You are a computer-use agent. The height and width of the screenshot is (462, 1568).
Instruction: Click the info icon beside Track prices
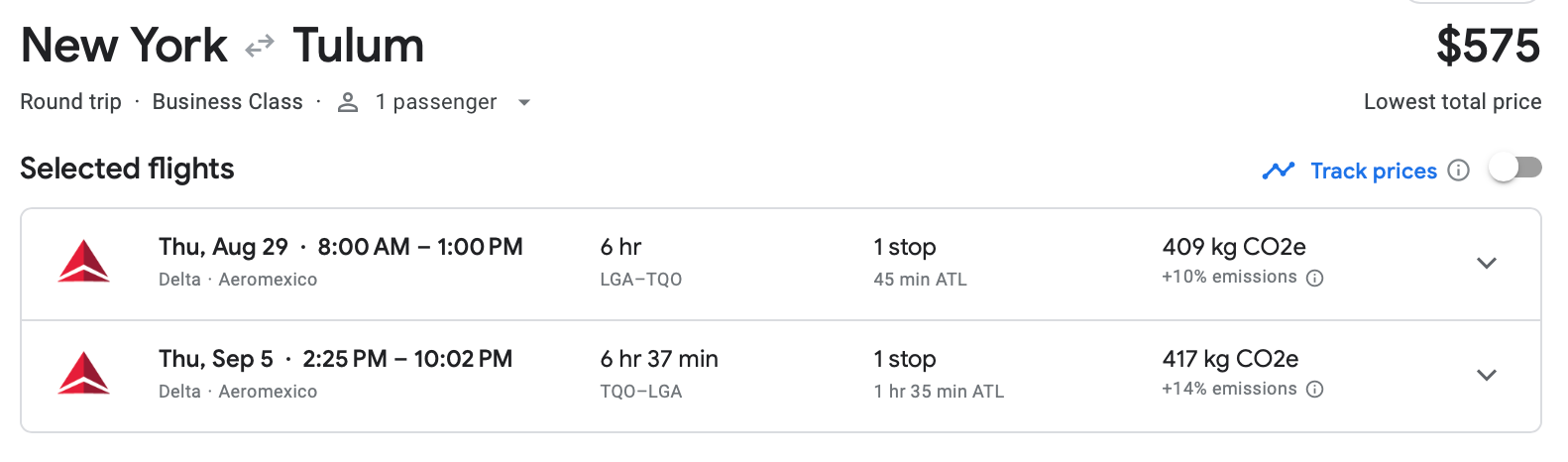(x=1458, y=171)
